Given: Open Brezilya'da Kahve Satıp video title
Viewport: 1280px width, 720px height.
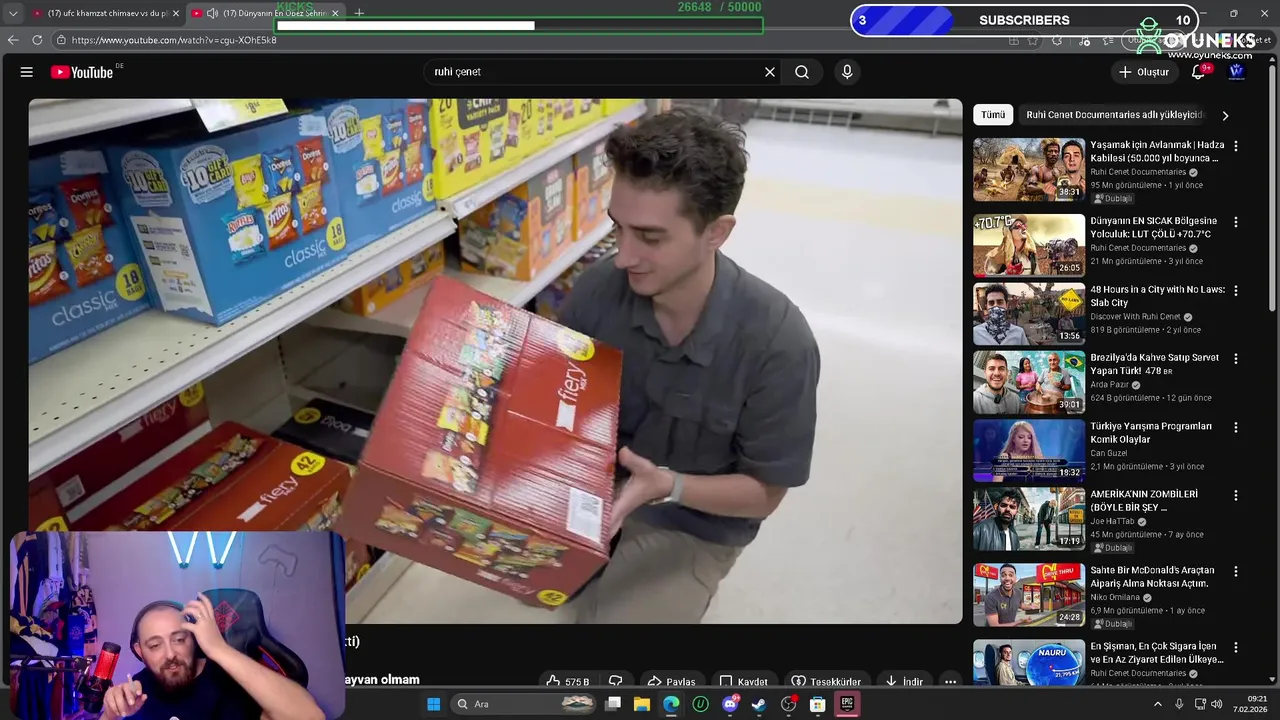Looking at the screenshot, I should (1155, 364).
